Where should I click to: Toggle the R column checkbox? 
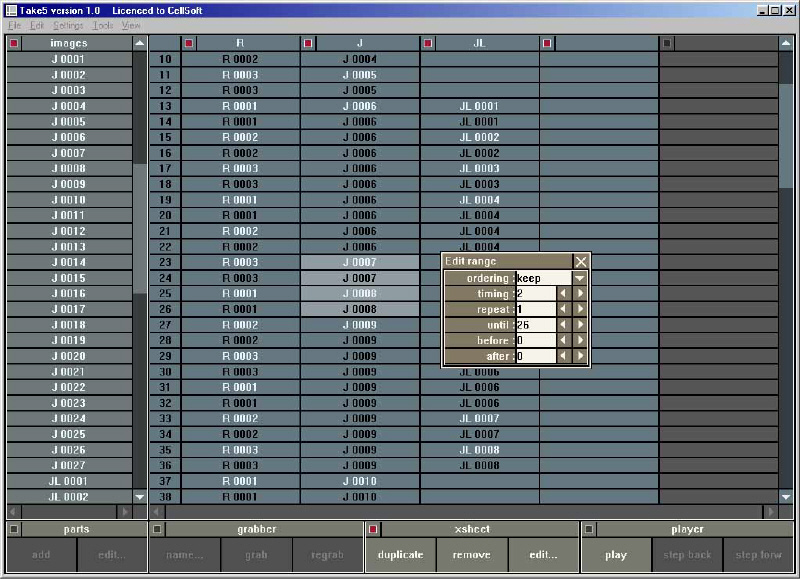[x=189, y=43]
